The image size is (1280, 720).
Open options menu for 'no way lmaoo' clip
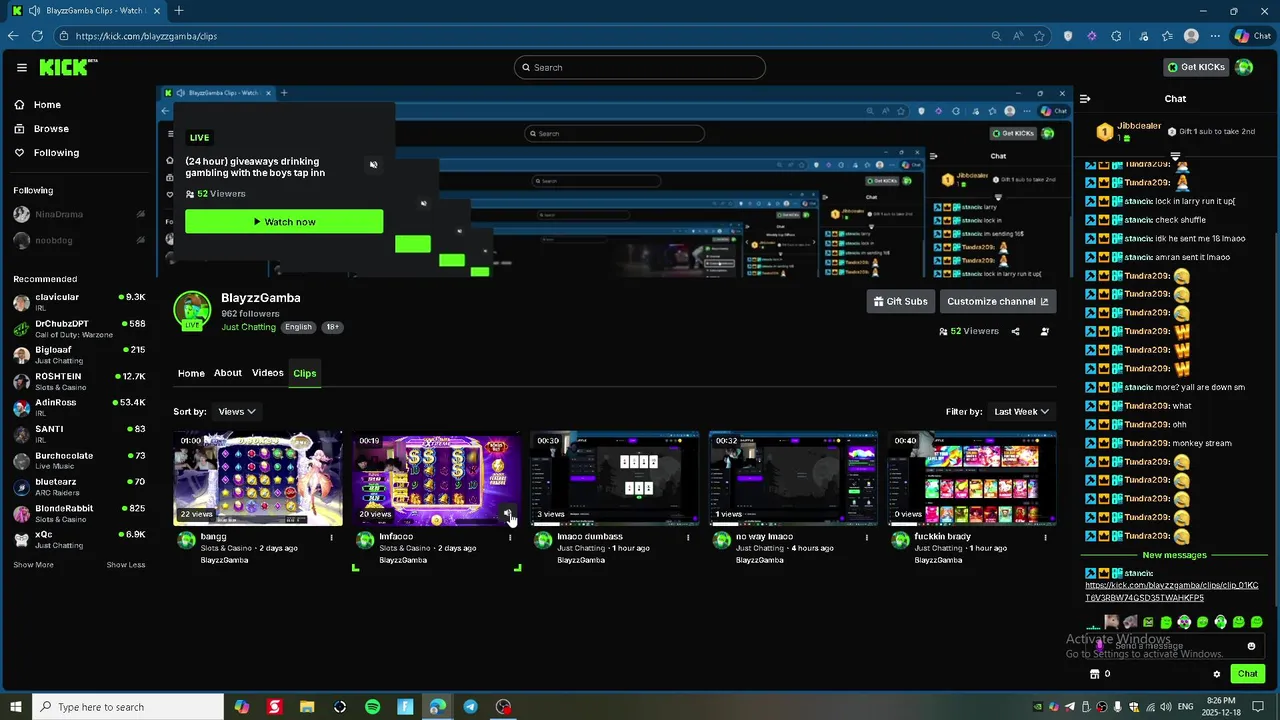click(x=867, y=537)
